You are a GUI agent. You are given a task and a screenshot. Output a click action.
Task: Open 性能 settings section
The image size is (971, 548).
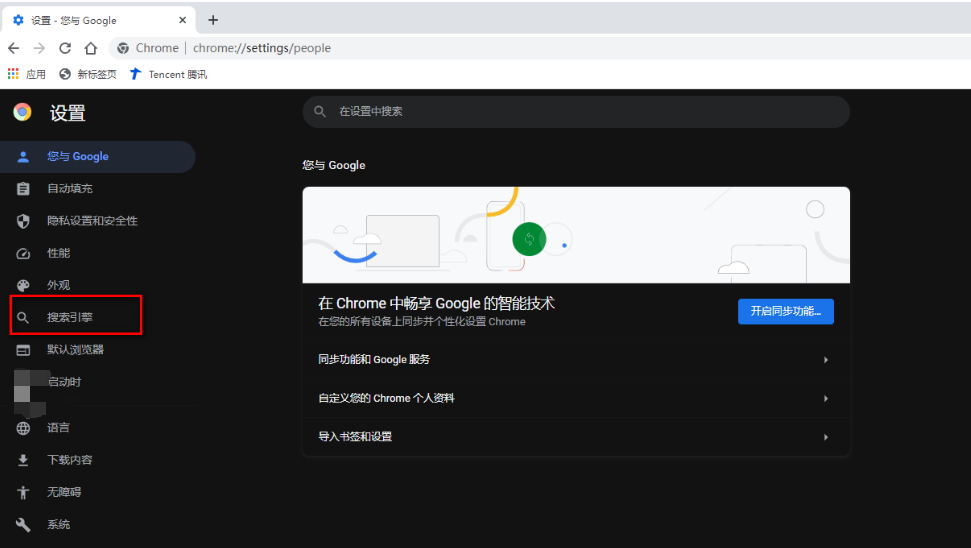[98, 253]
